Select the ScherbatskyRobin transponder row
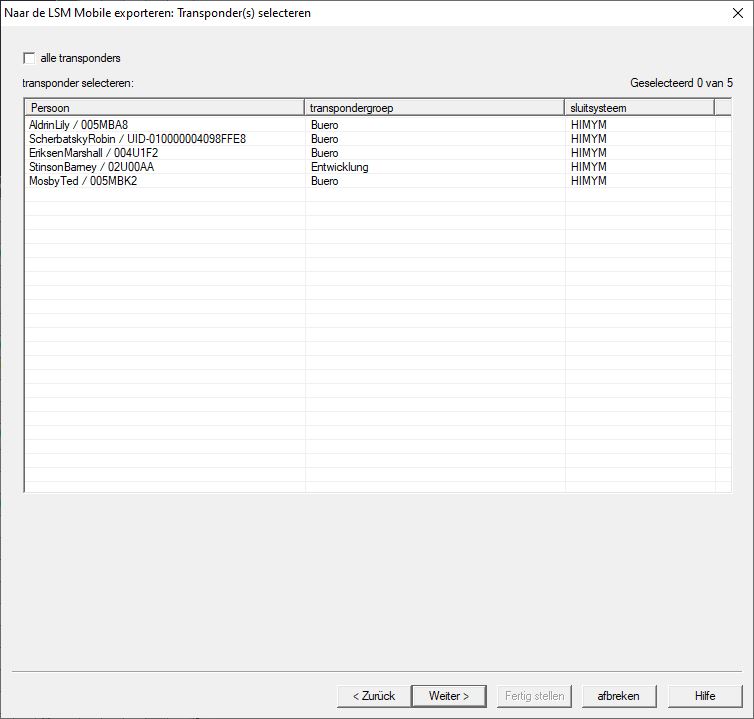This screenshot has width=754, height=719. point(137,139)
